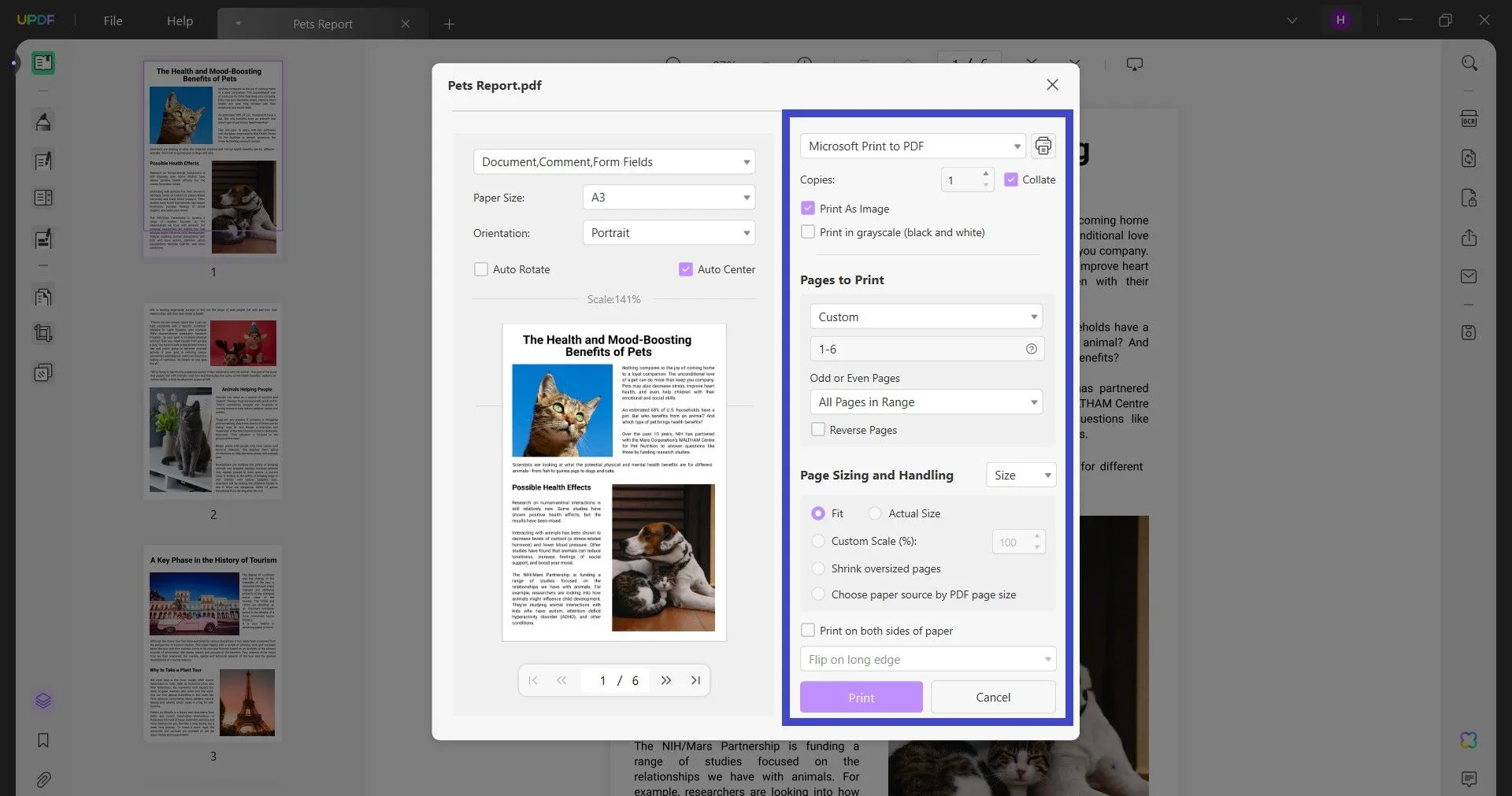
Task: Open Attachments paperclip icon
Action: (x=43, y=779)
